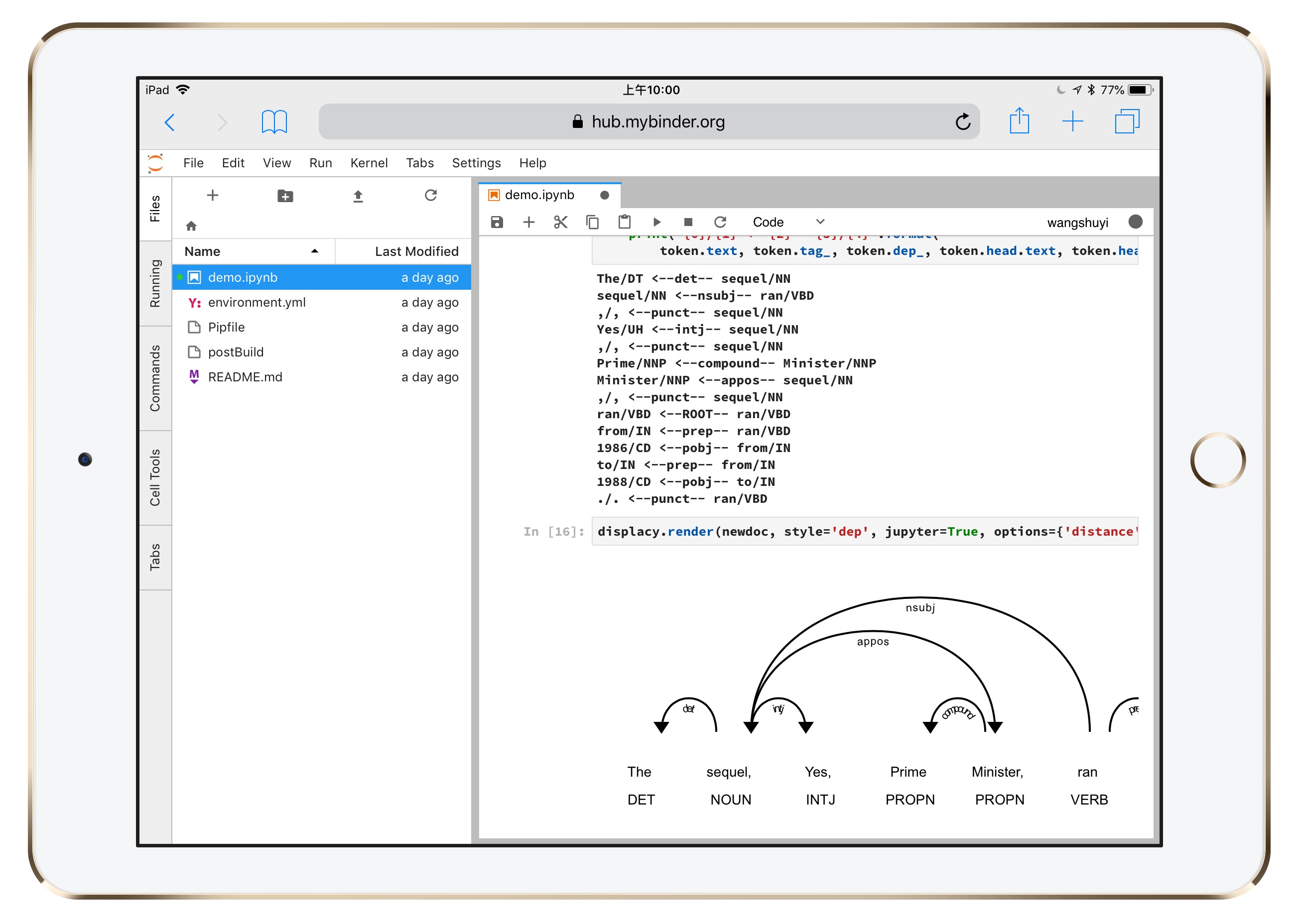1299x924 pixels.
Task: Refresh the file list
Action: (430, 196)
